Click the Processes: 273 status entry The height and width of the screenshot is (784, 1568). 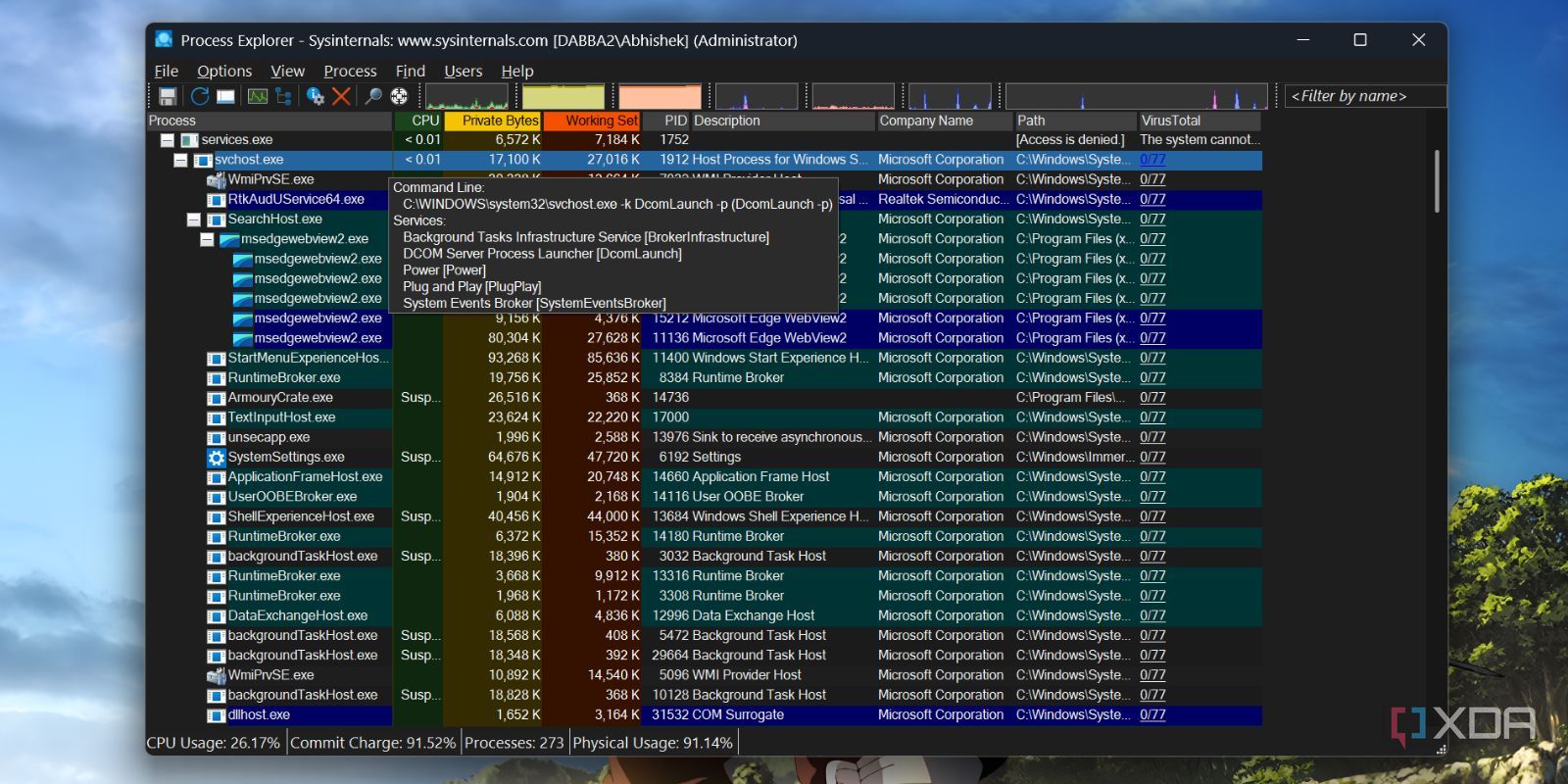(514, 743)
